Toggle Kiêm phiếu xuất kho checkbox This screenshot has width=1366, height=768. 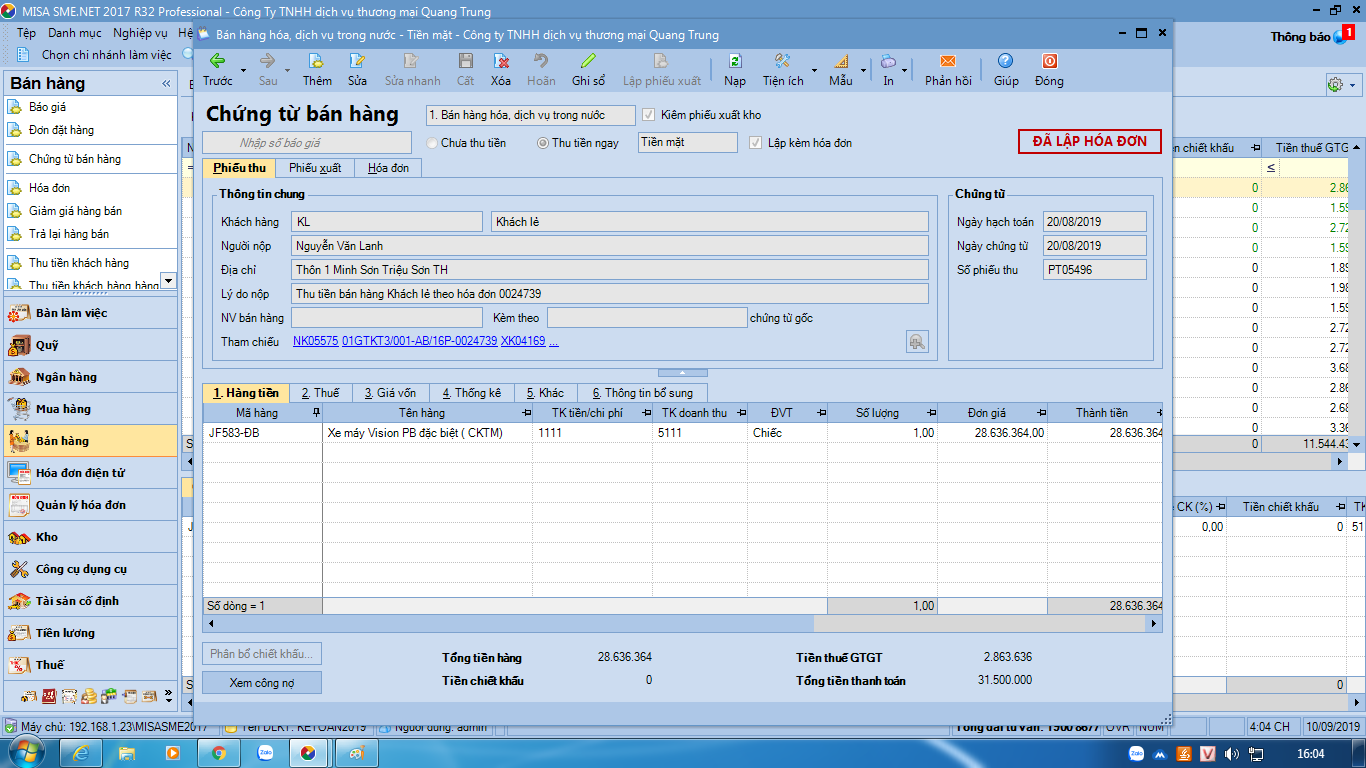[649, 115]
